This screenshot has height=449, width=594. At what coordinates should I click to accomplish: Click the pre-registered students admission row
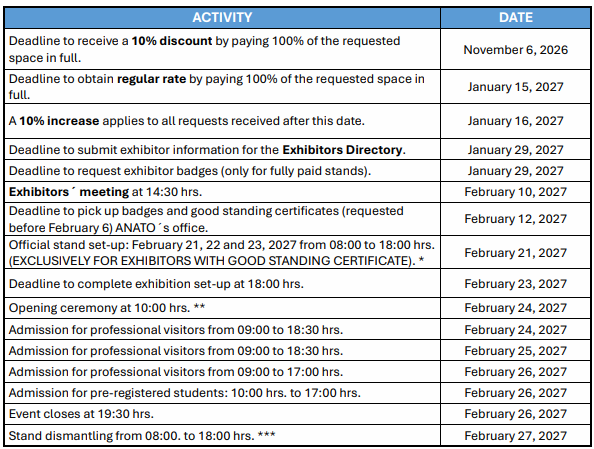pyautogui.click(x=297, y=393)
